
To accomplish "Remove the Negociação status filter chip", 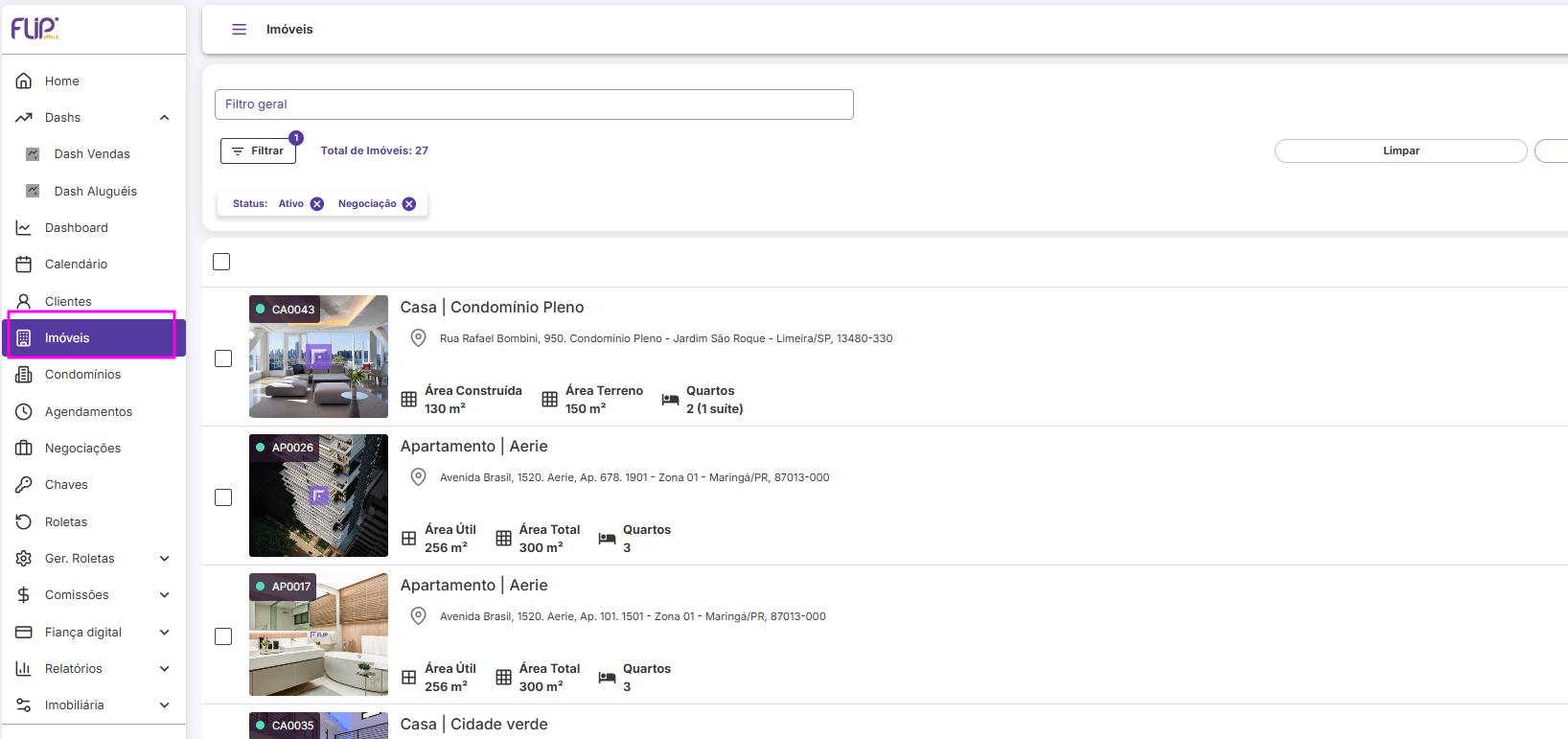I will [x=409, y=204].
